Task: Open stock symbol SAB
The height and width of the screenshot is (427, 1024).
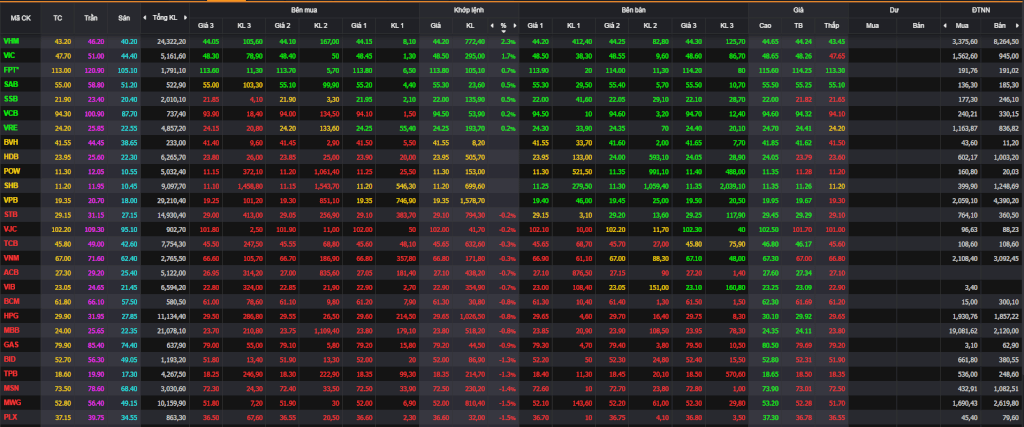Action: point(10,84)
